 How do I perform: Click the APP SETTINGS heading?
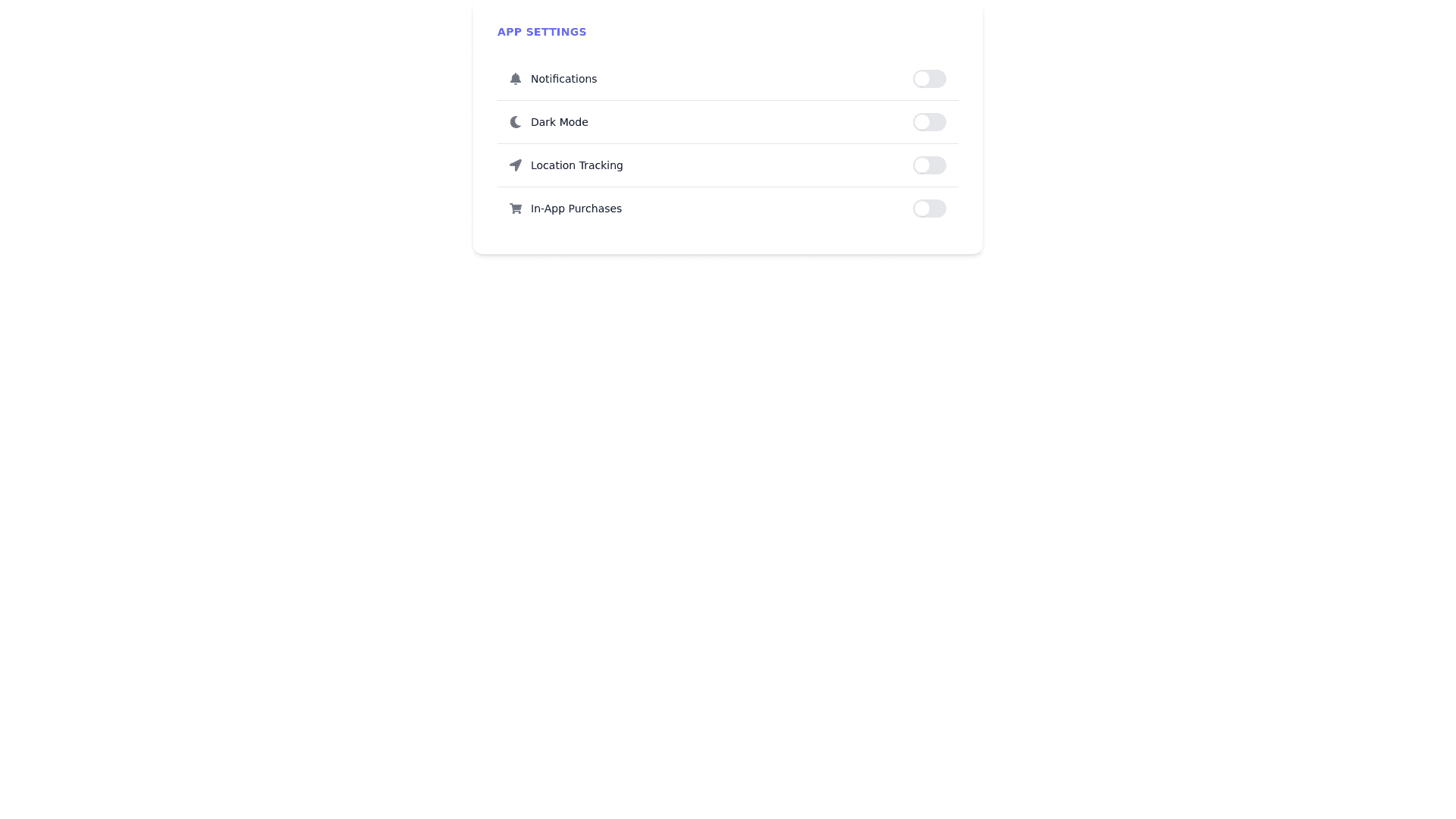pos(541,32)
